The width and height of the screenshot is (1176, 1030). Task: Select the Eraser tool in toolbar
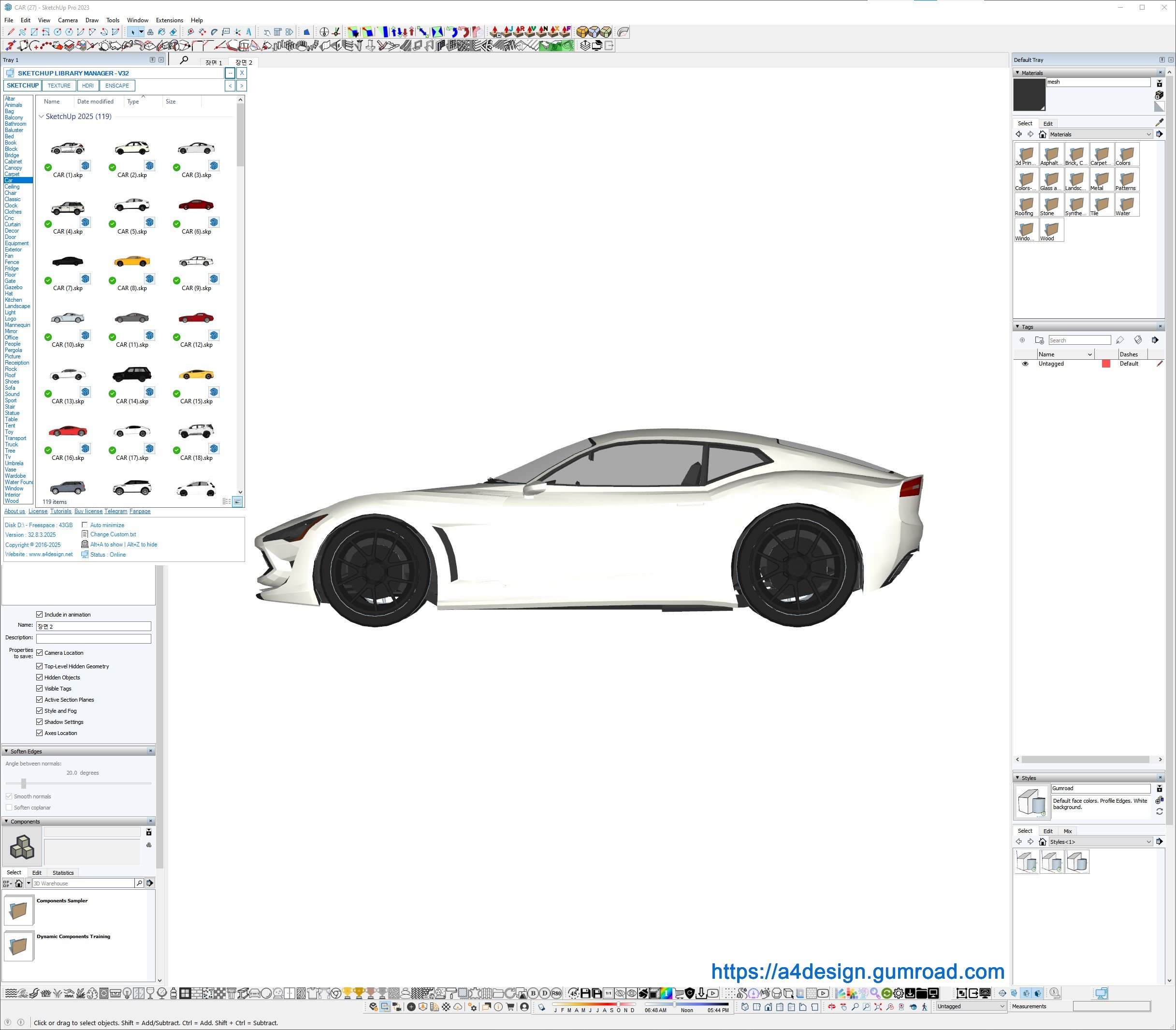click(173, 32)
